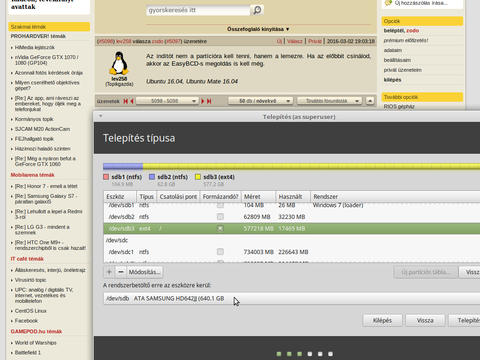Image resolution: width=480 pixels, height=360 pixels.
Task: Open the 50 db / növekvő sorting dropdown
Action: click(x=260, y=101)
